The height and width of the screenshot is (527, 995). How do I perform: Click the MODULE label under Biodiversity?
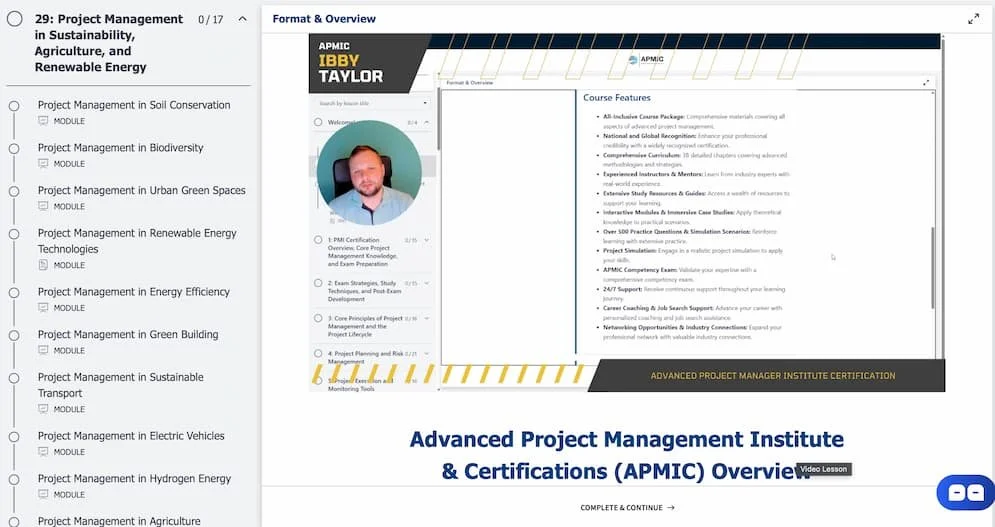pos(69,164)
